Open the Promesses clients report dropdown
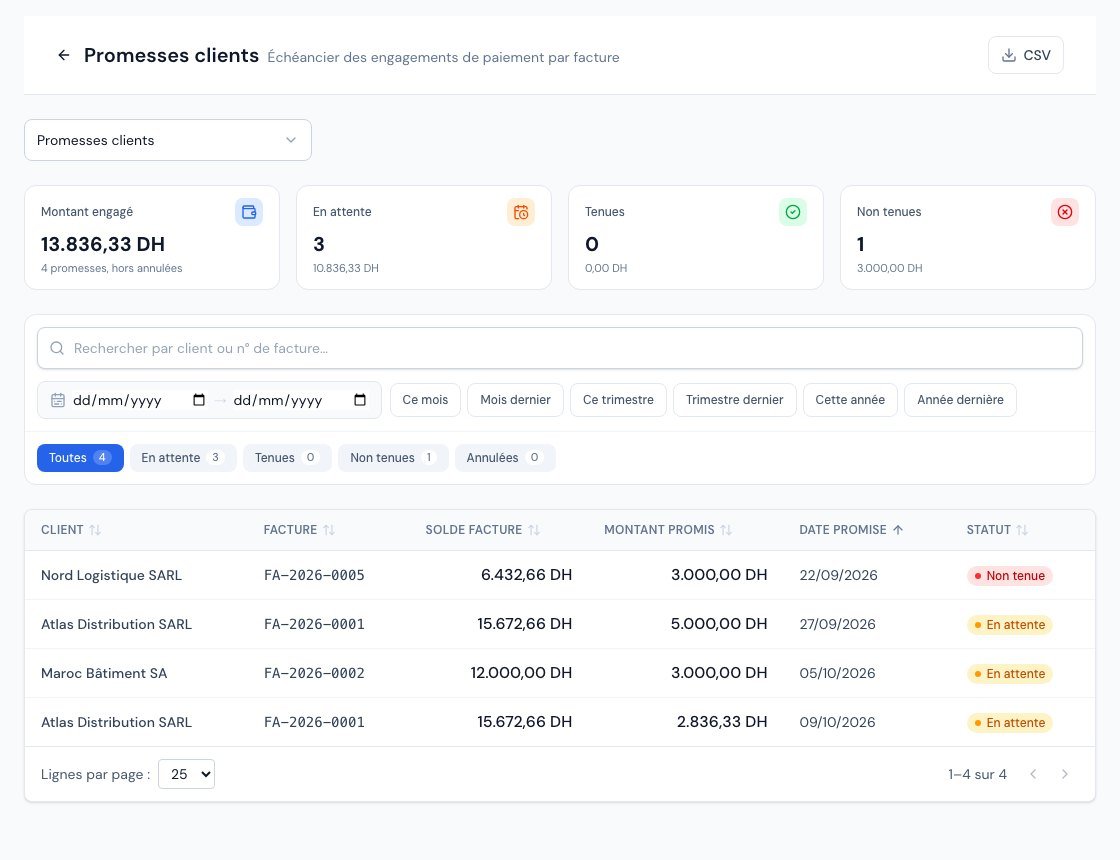This screenshot has height=860, width=1120. [x=168, y=140]
